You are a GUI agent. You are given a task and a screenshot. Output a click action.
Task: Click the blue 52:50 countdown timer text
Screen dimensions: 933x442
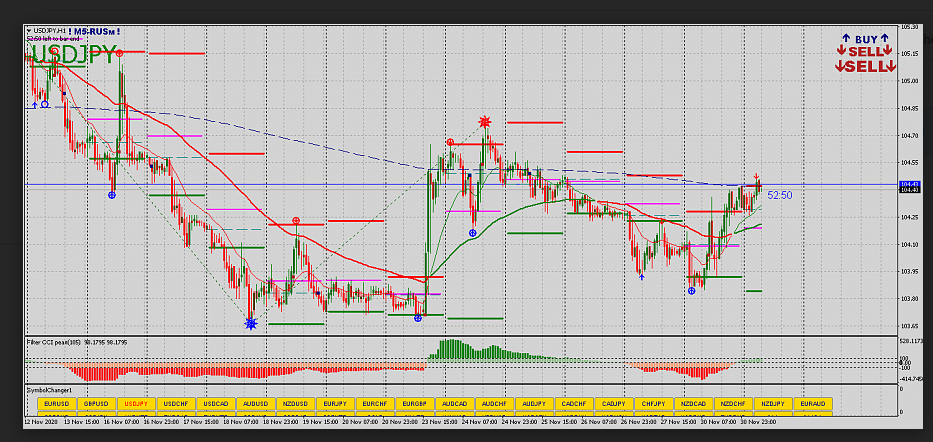[x=780, y=195]
